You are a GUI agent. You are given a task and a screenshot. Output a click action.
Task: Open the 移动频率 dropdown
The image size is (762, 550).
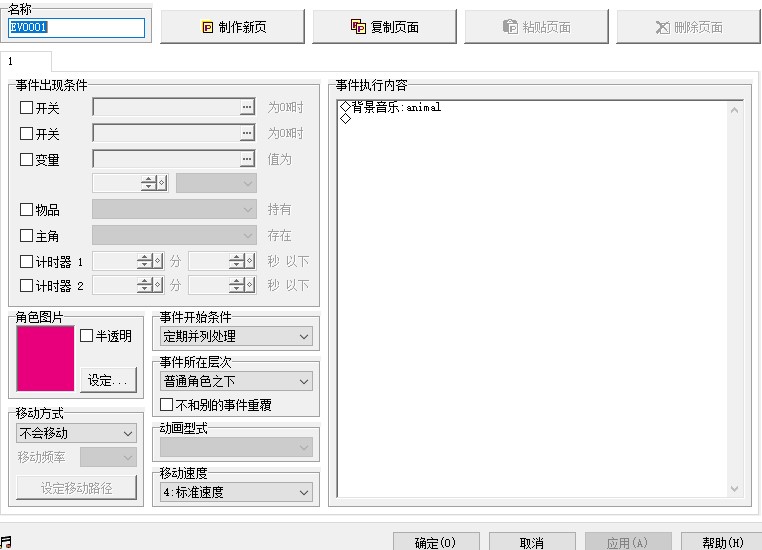click(108, 457)
